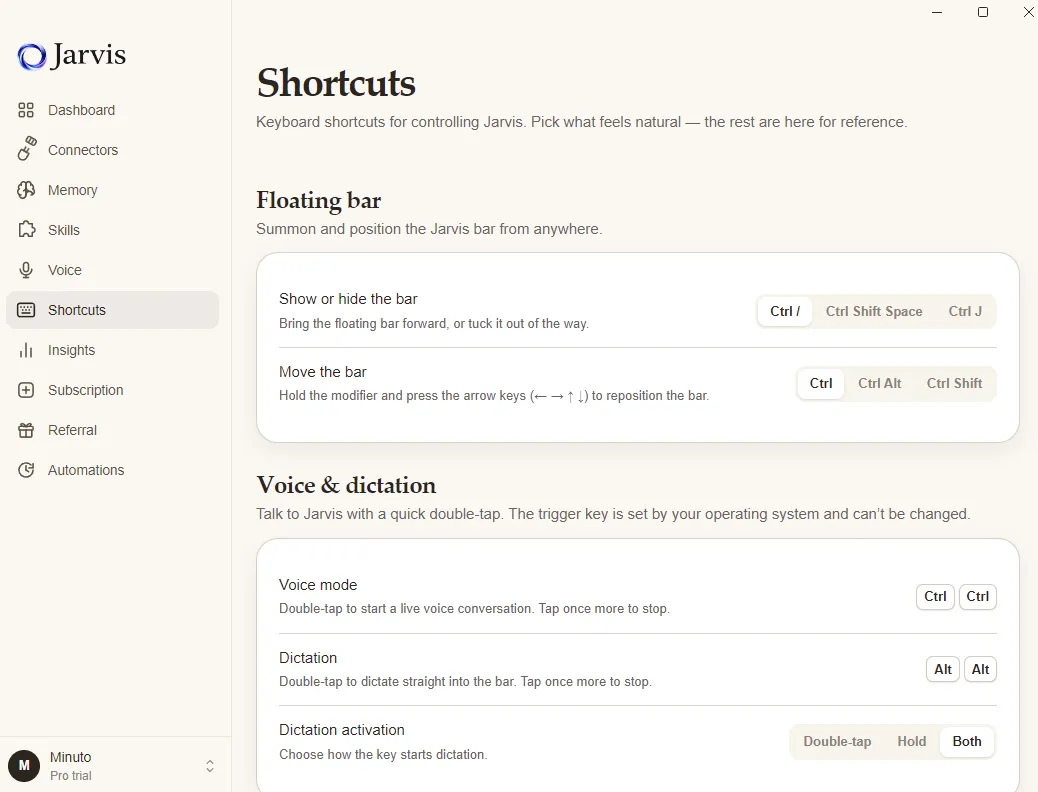The height and width of the screenshot is (792, 1038).
Task: Select Ctrl modifier for moving bar
Action: [821, 383]
